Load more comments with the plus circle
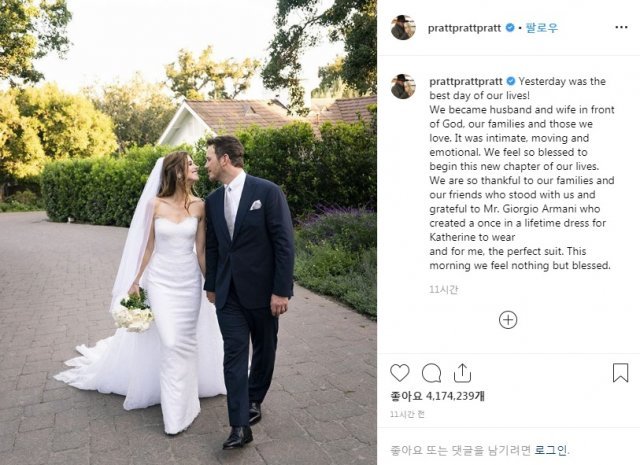Viewport: 640px width, 465px height. pyautogui.click(x=508, y=320)
